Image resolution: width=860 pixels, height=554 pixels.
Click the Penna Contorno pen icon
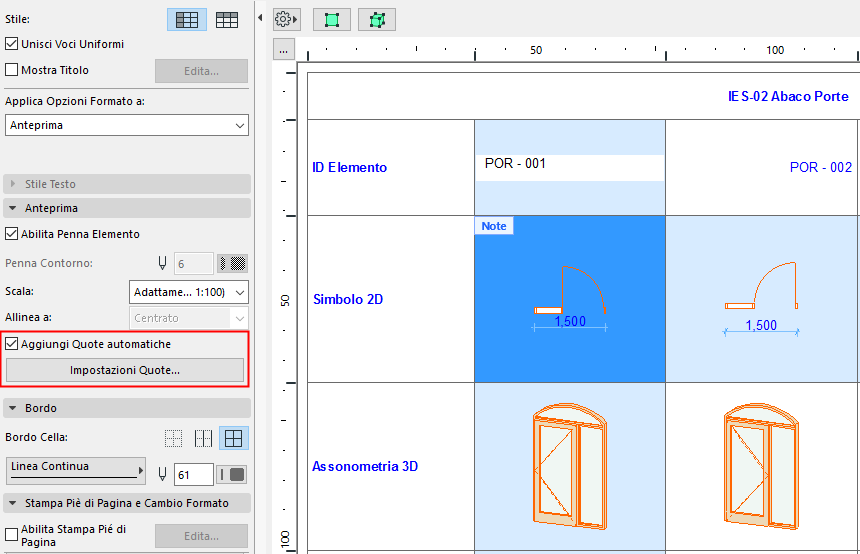[162, 263]
